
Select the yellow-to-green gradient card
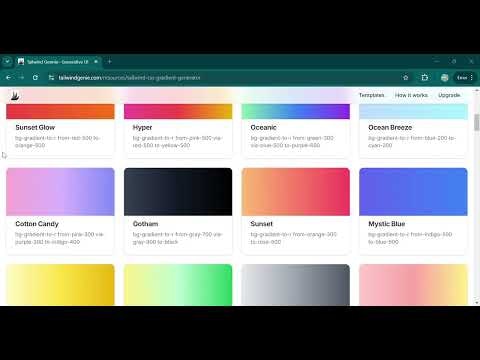[178, 285]
